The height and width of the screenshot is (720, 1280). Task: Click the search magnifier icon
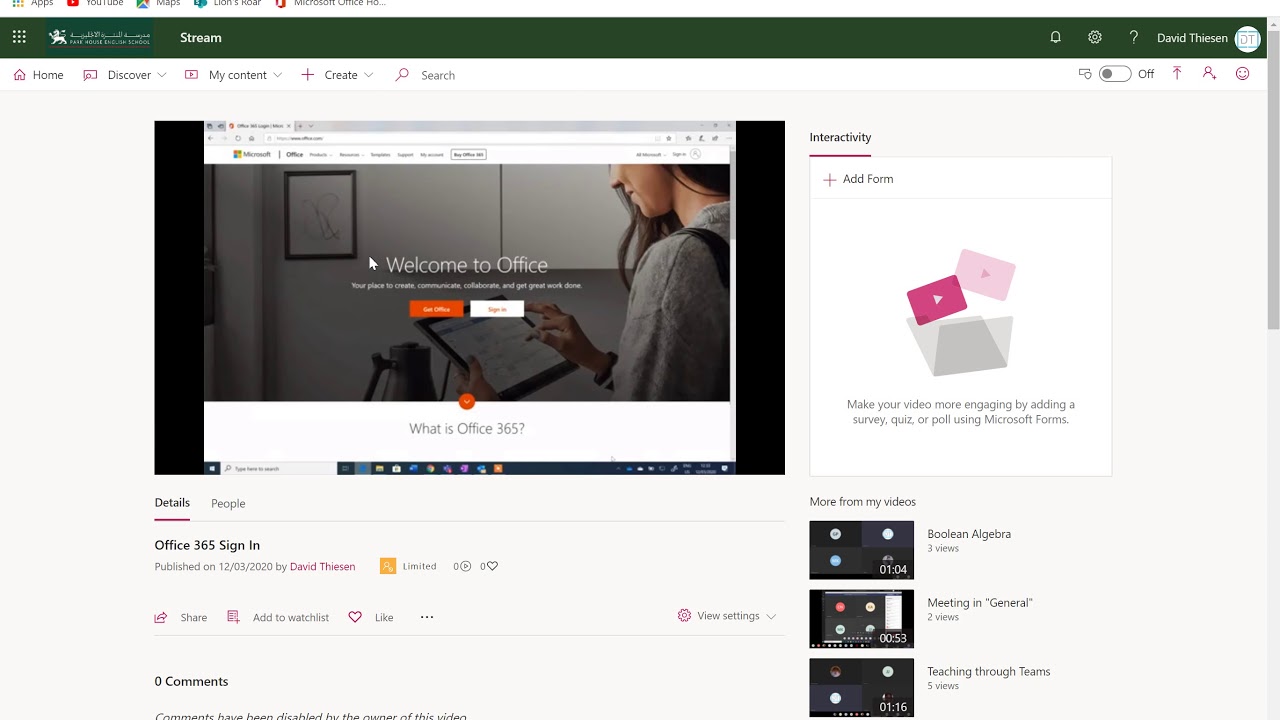[402, 75]
